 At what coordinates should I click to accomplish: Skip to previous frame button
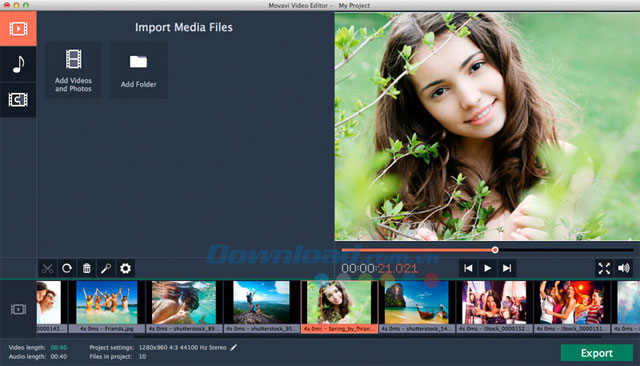coord(468,268)
